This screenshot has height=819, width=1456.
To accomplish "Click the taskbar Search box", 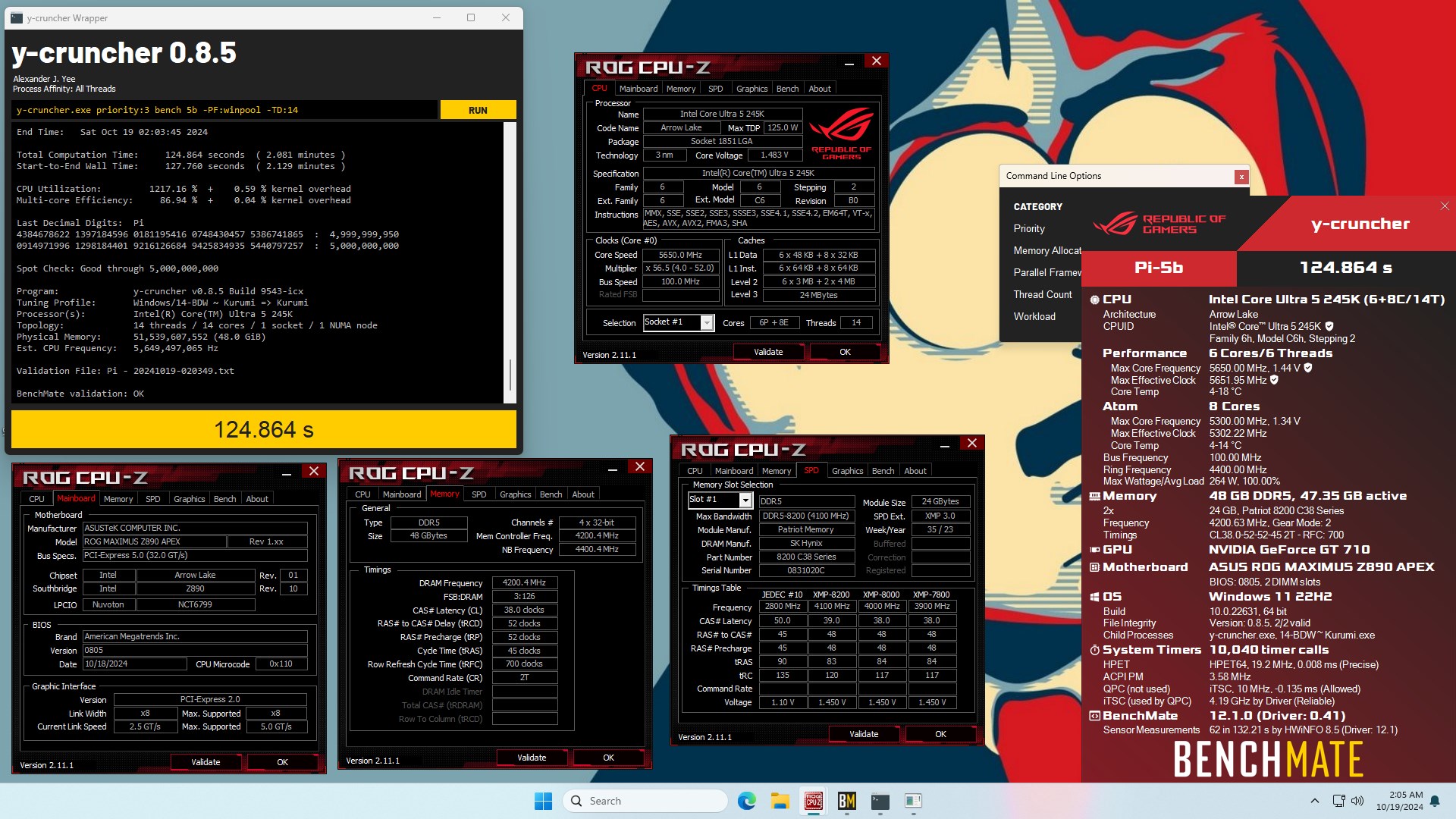I will pyautogui.click(x=645, y=801).
